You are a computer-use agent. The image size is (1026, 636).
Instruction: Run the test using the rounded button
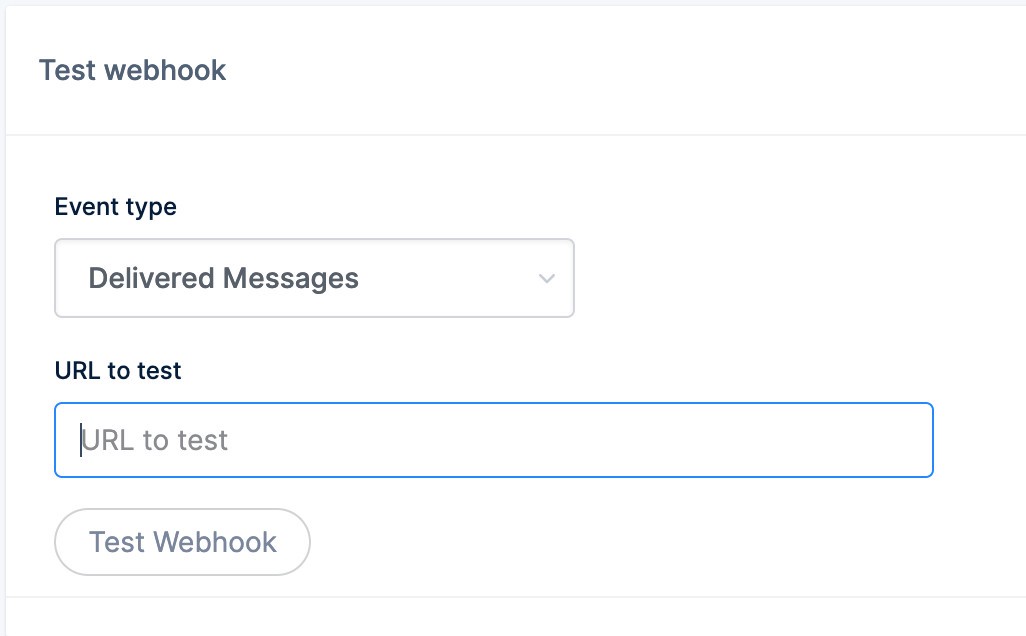[182, 542]
